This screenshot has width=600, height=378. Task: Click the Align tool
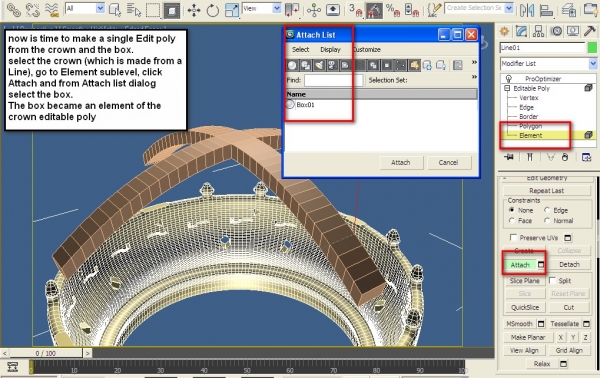coord(546,10)
